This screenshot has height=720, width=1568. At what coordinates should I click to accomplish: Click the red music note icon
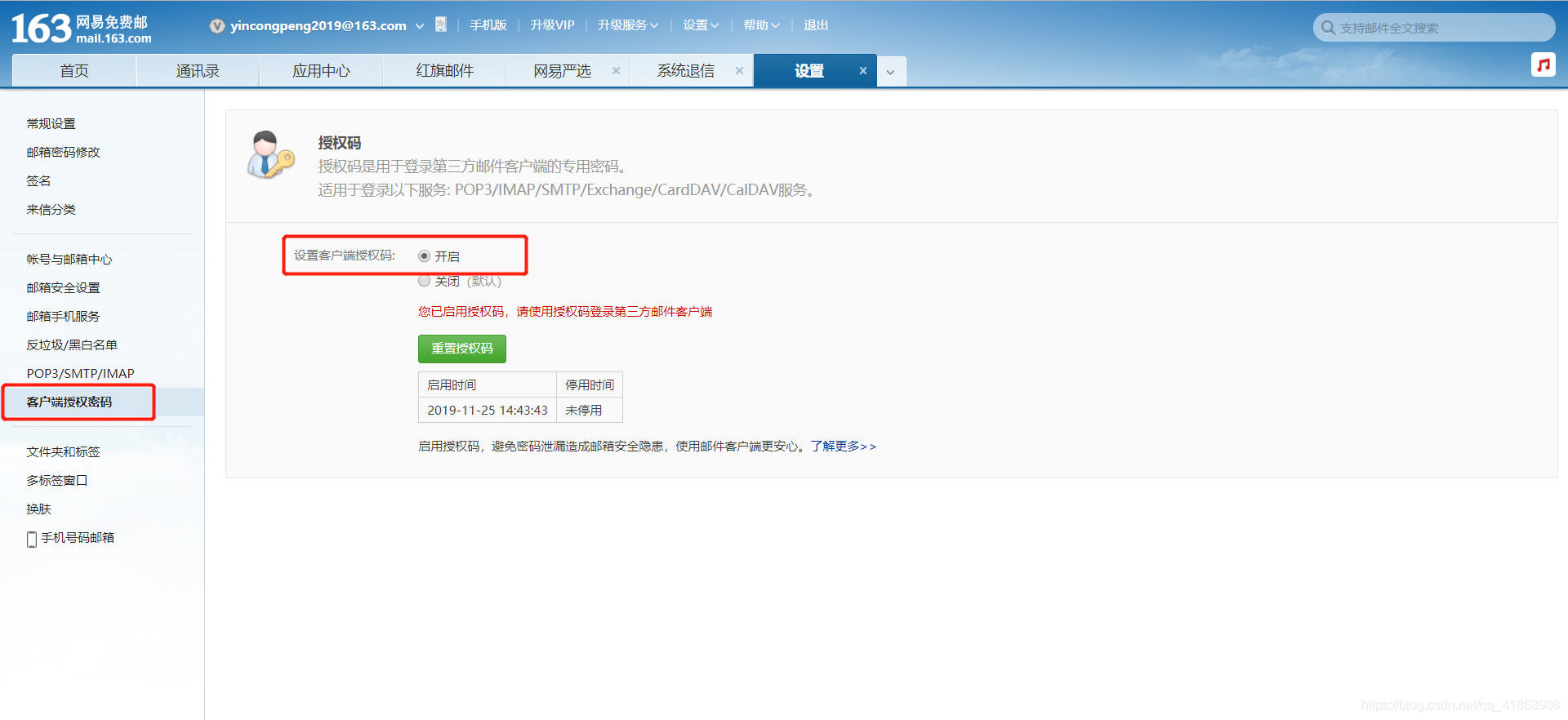point(1543,64)
